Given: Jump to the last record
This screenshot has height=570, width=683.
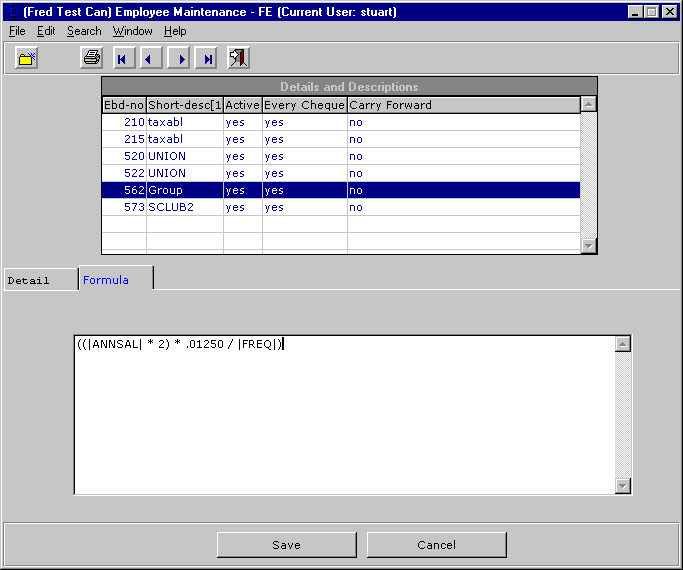Looking at the screenshot, I should click(207, 58).
